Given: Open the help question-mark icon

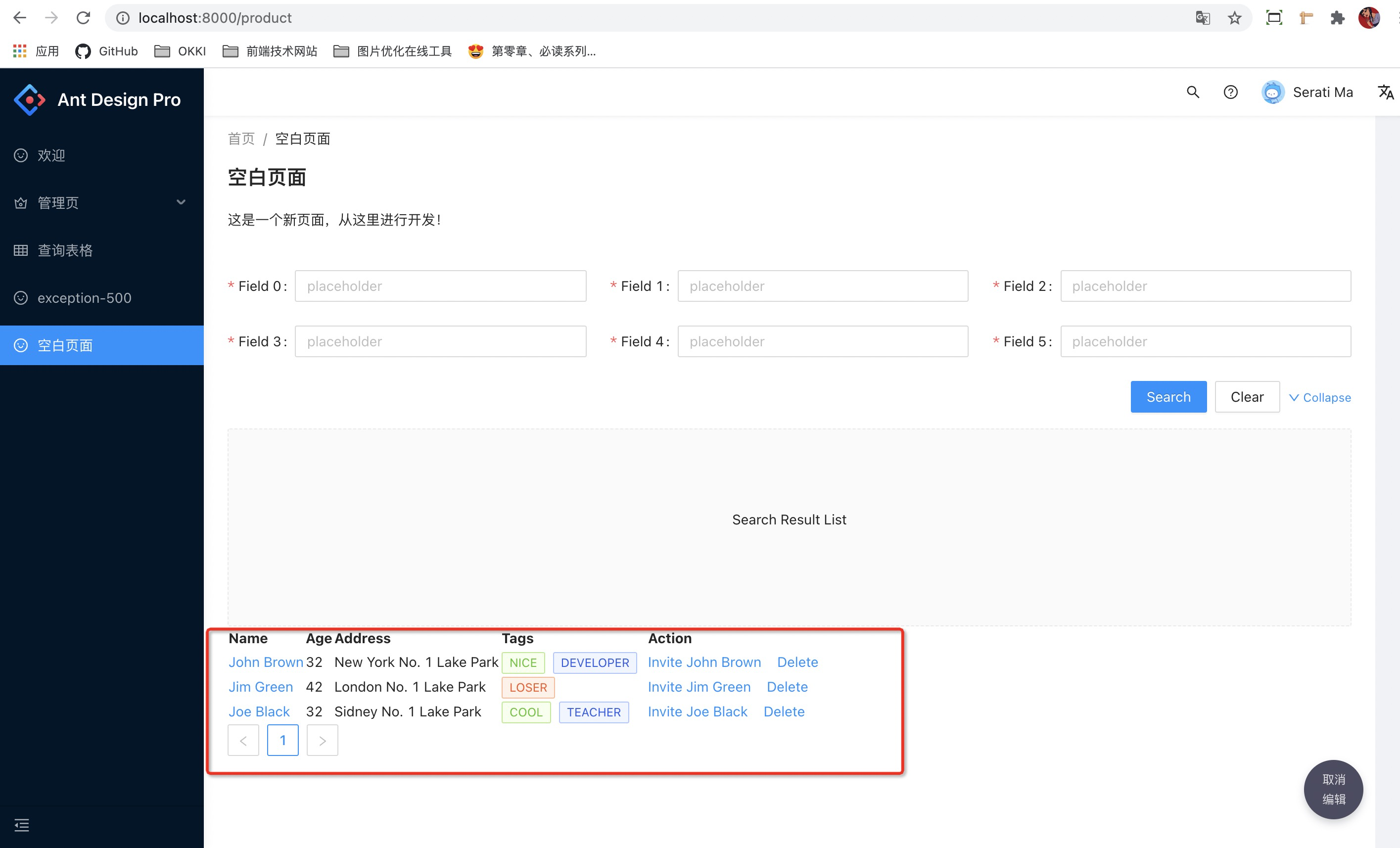Looking at the screenshot, I should click(x=1230, y=92).
